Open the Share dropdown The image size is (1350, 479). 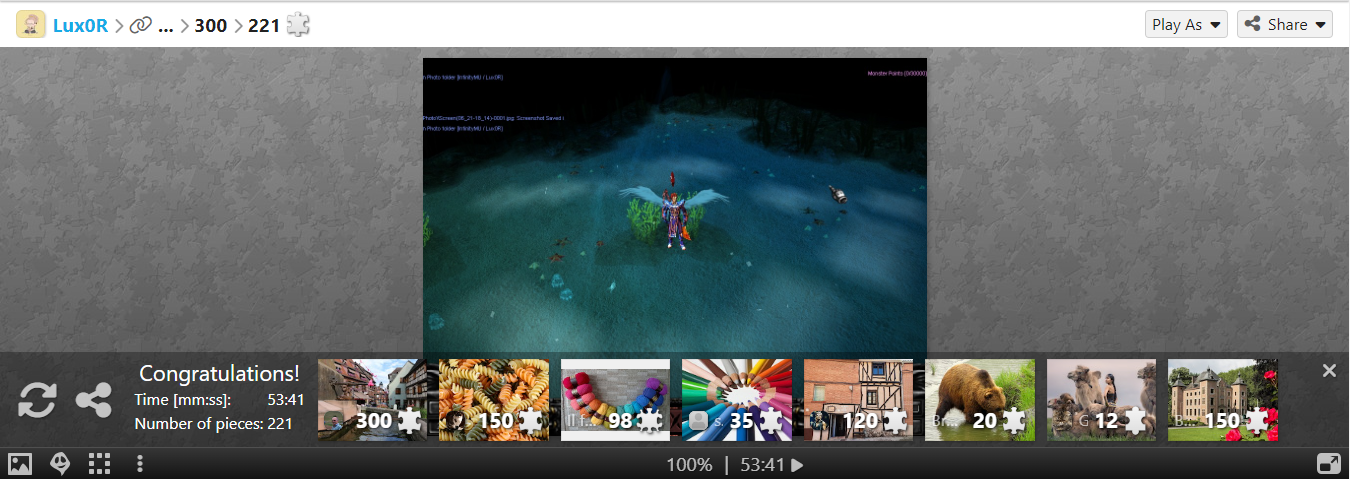(x=1285, y=24)
